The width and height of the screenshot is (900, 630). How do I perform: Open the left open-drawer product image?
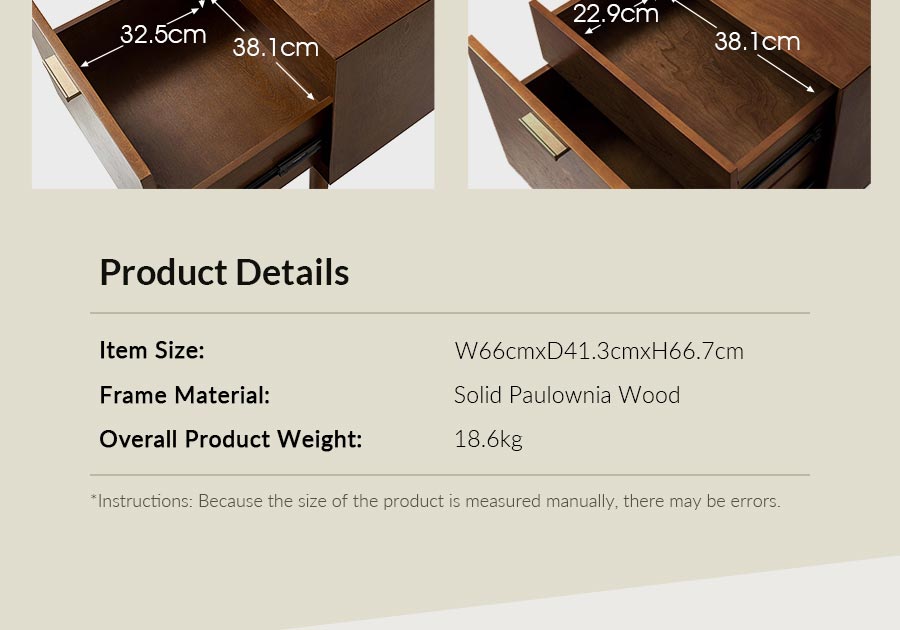point(233,94)
